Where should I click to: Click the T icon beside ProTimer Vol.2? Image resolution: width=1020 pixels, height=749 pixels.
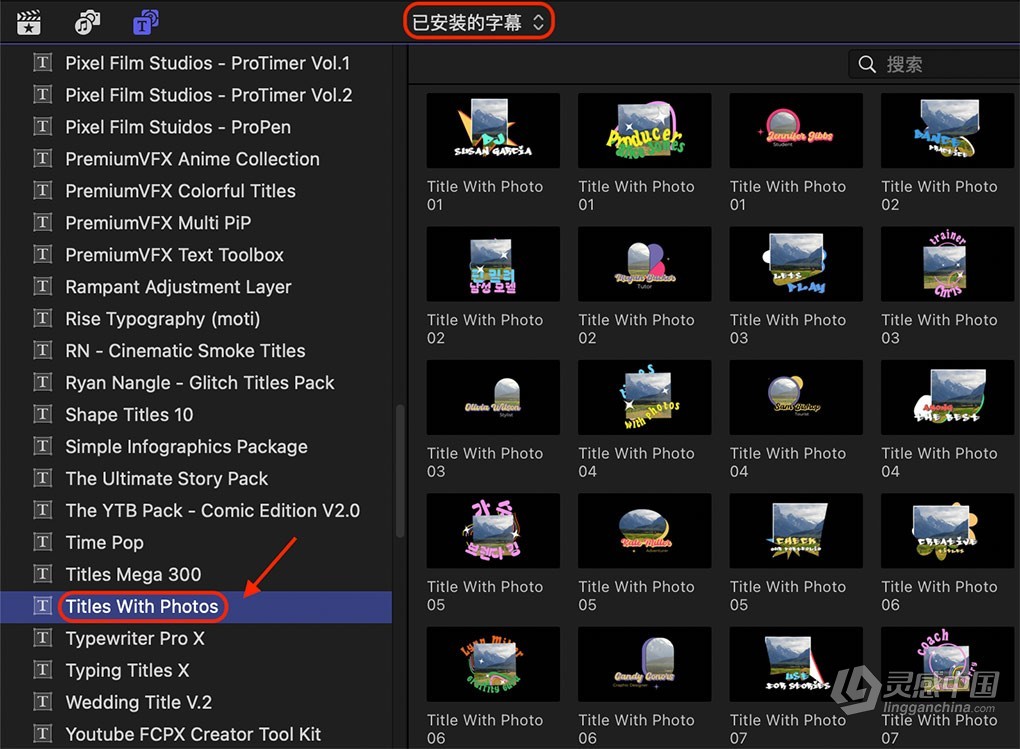point(42,94)
